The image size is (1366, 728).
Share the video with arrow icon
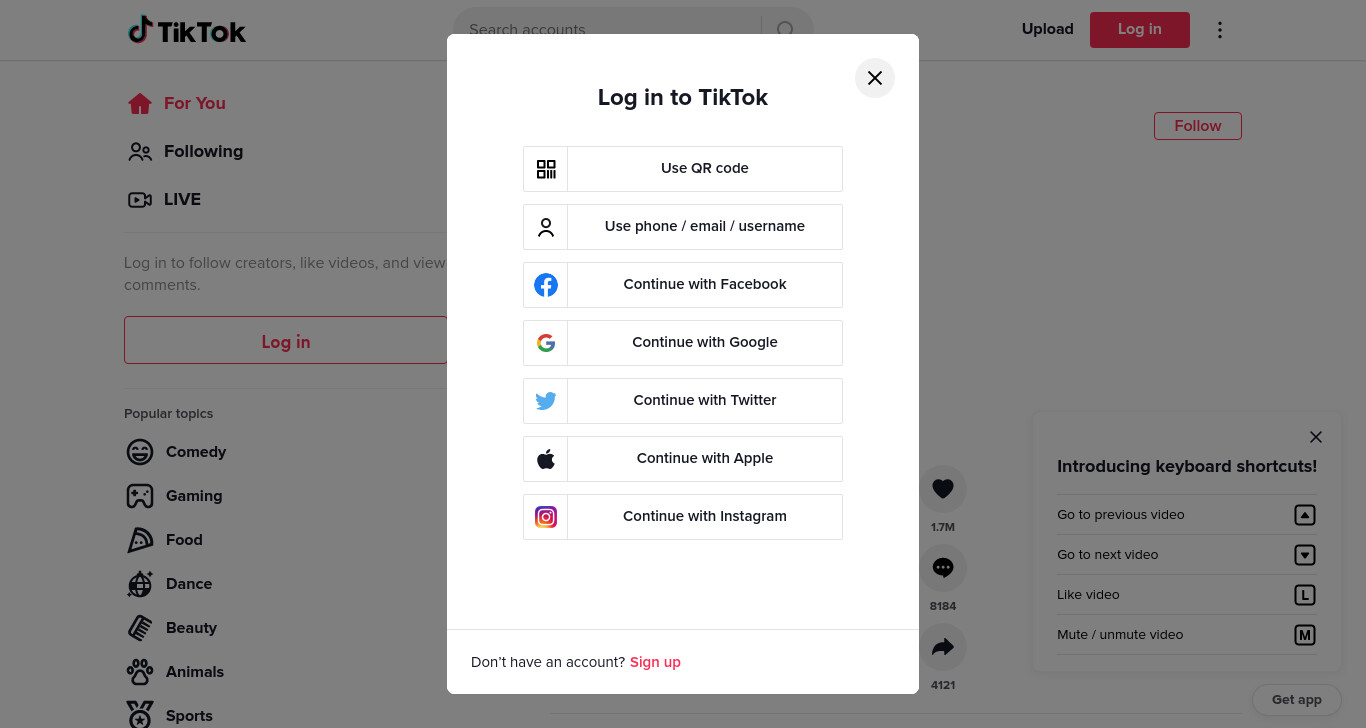point(943,647)
